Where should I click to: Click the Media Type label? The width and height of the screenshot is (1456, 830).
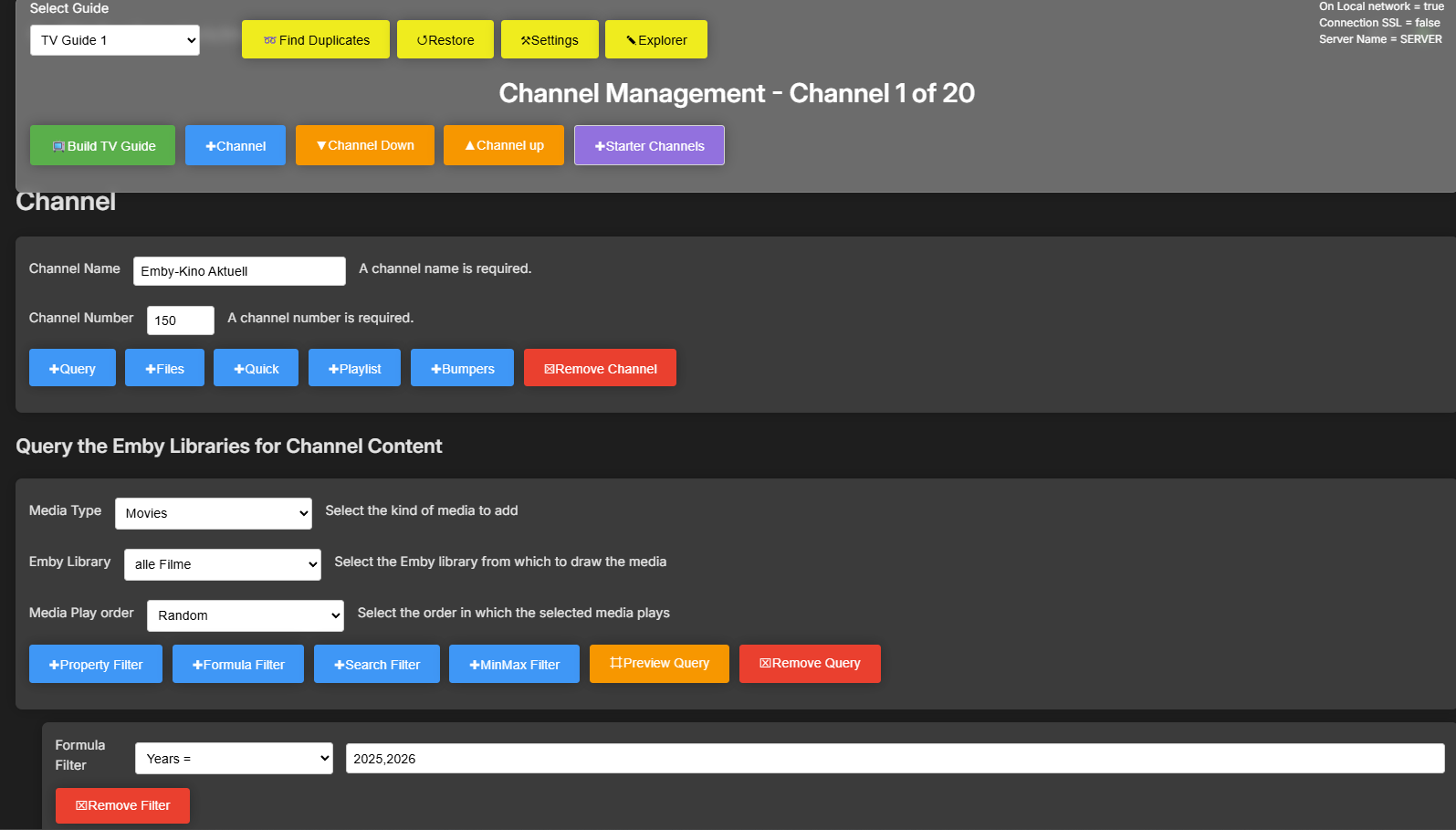point(66,510)
